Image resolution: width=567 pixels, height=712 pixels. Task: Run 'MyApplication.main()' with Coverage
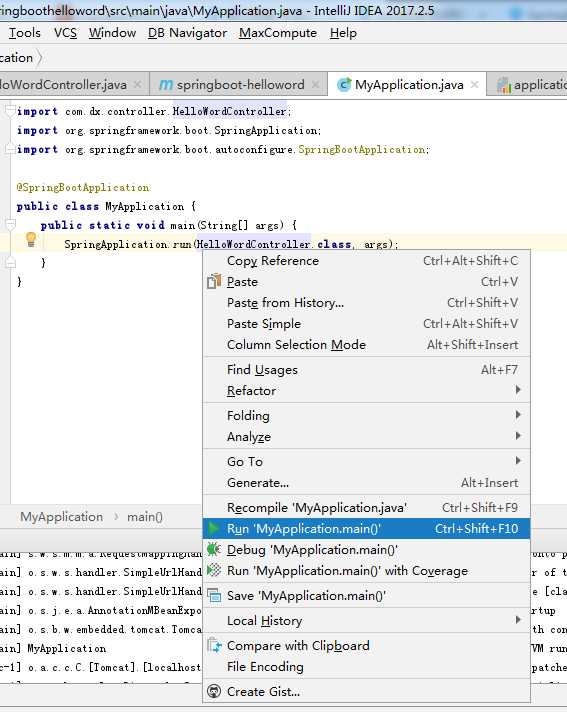click(366, 571)
